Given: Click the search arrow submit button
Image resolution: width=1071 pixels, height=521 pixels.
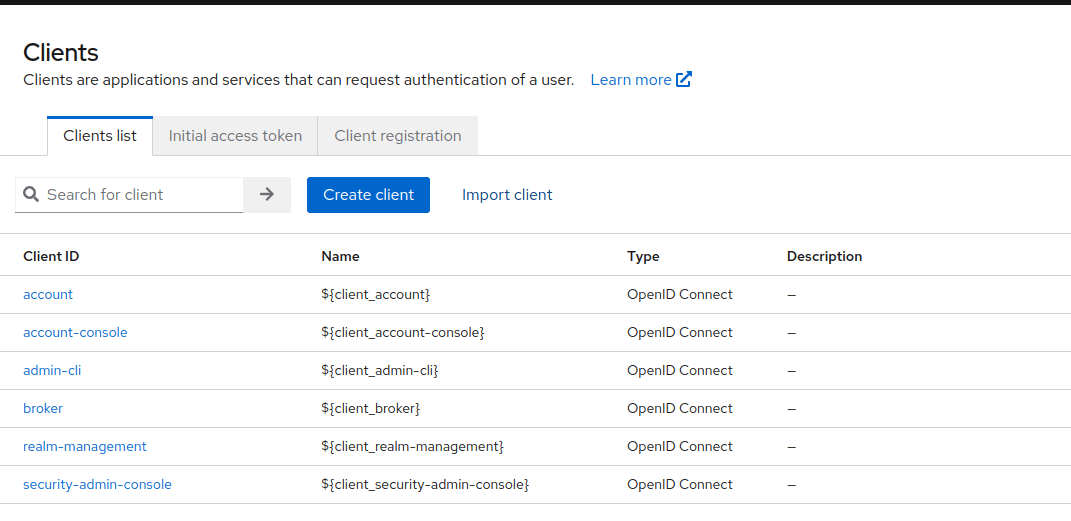Looking at the screenshot, I should (267, 195).
